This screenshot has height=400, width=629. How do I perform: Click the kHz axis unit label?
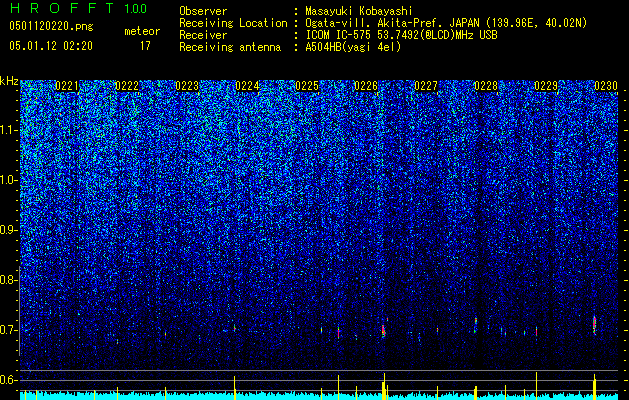click(x=9, y=81)
